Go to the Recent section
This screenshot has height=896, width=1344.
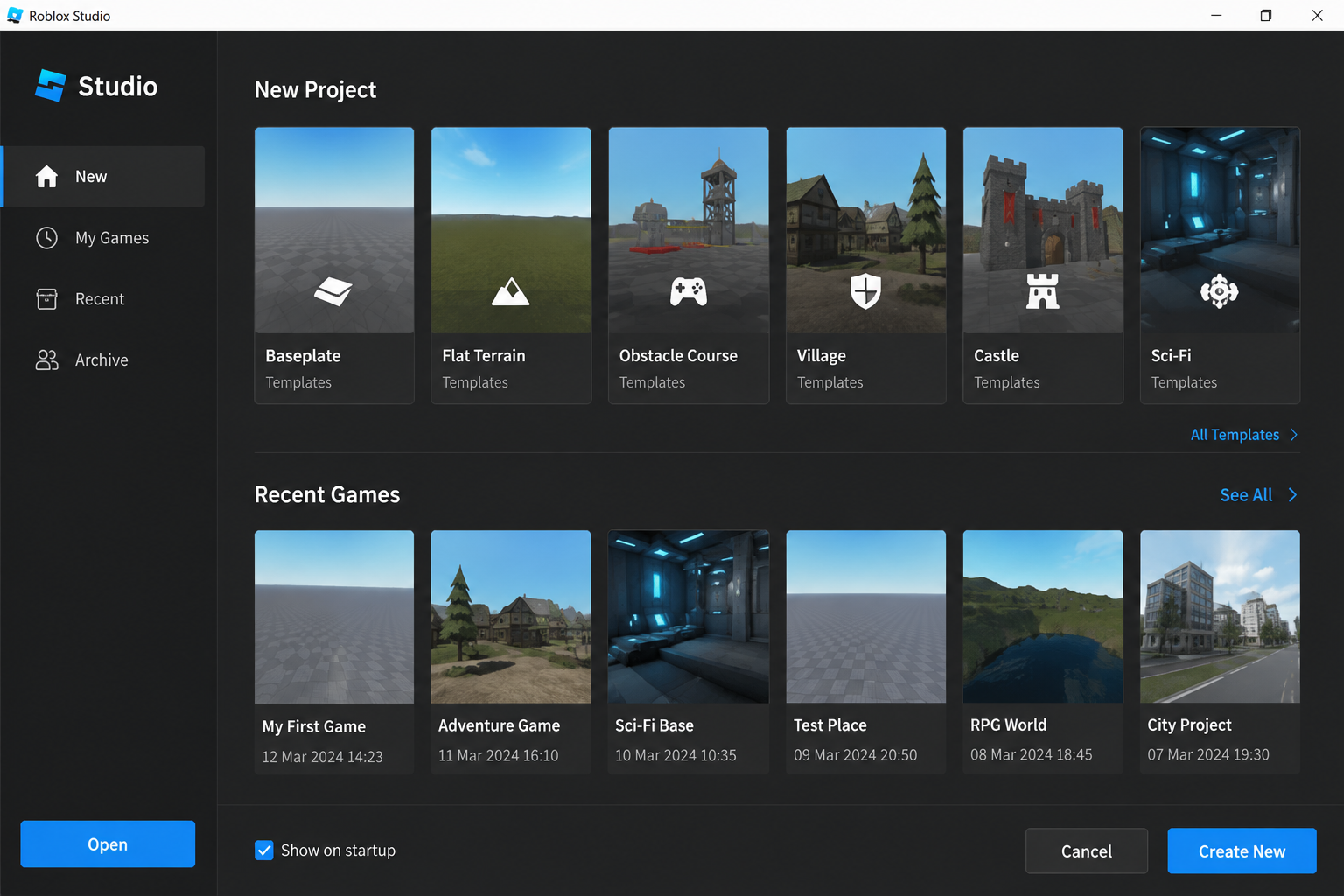104,299
